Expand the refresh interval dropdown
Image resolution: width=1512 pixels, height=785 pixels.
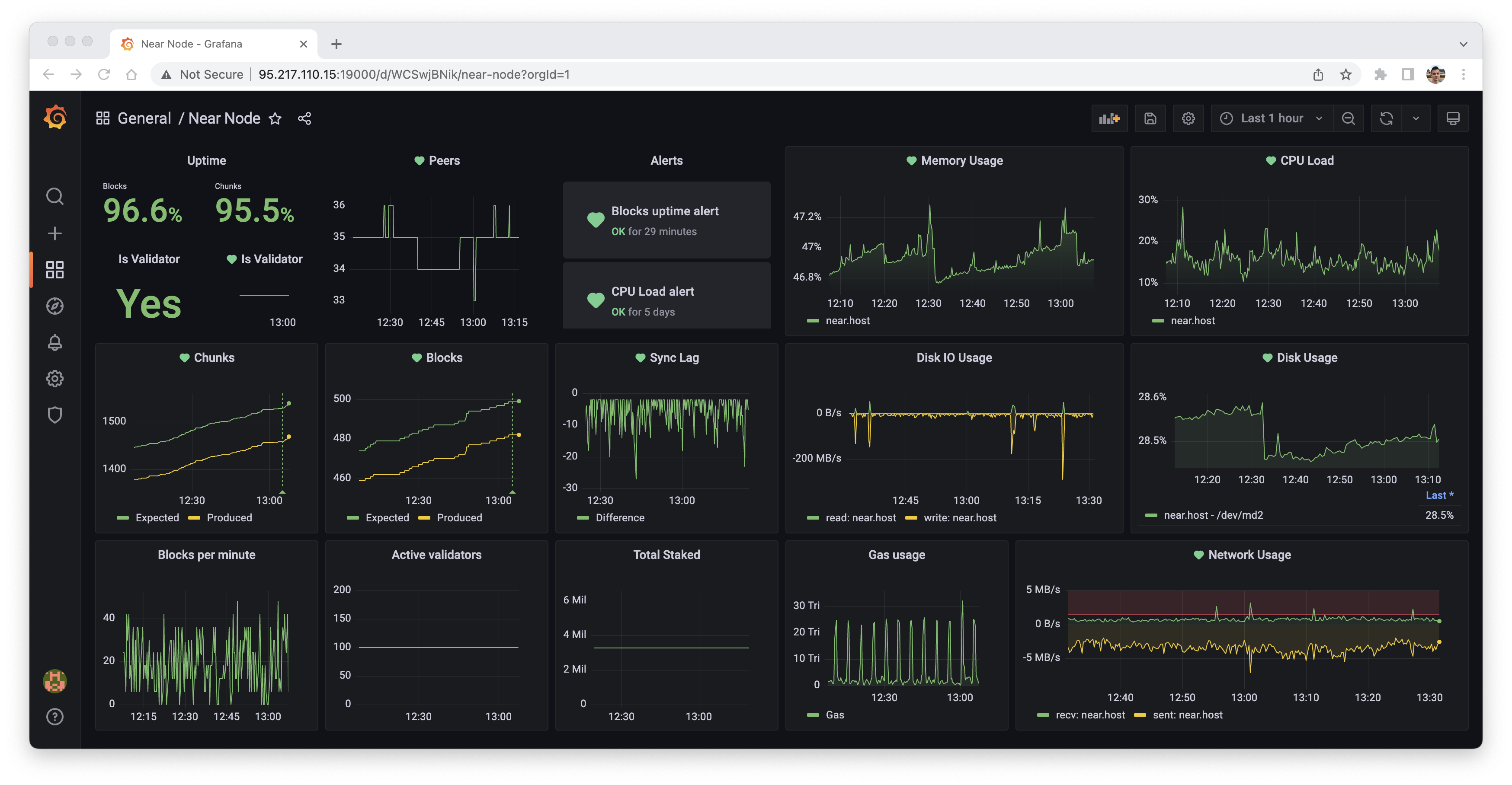(x=1416, y=118)
